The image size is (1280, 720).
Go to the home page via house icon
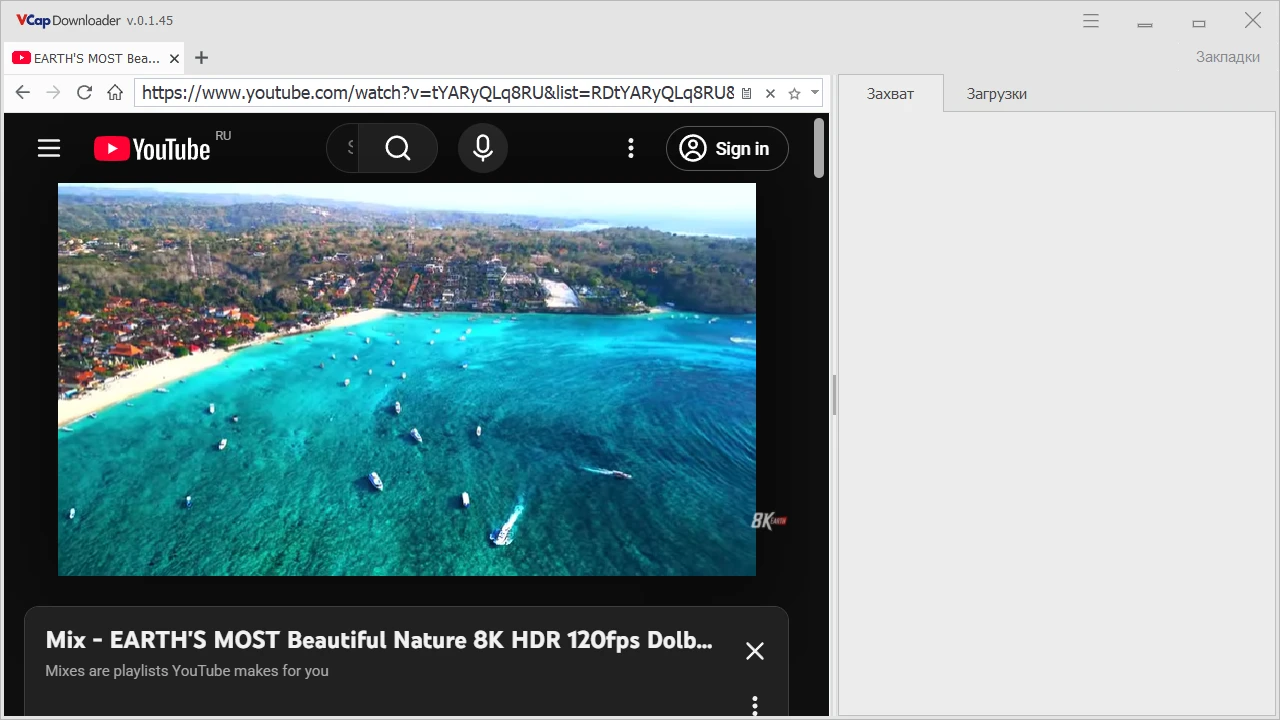click(x=115, y=93)
